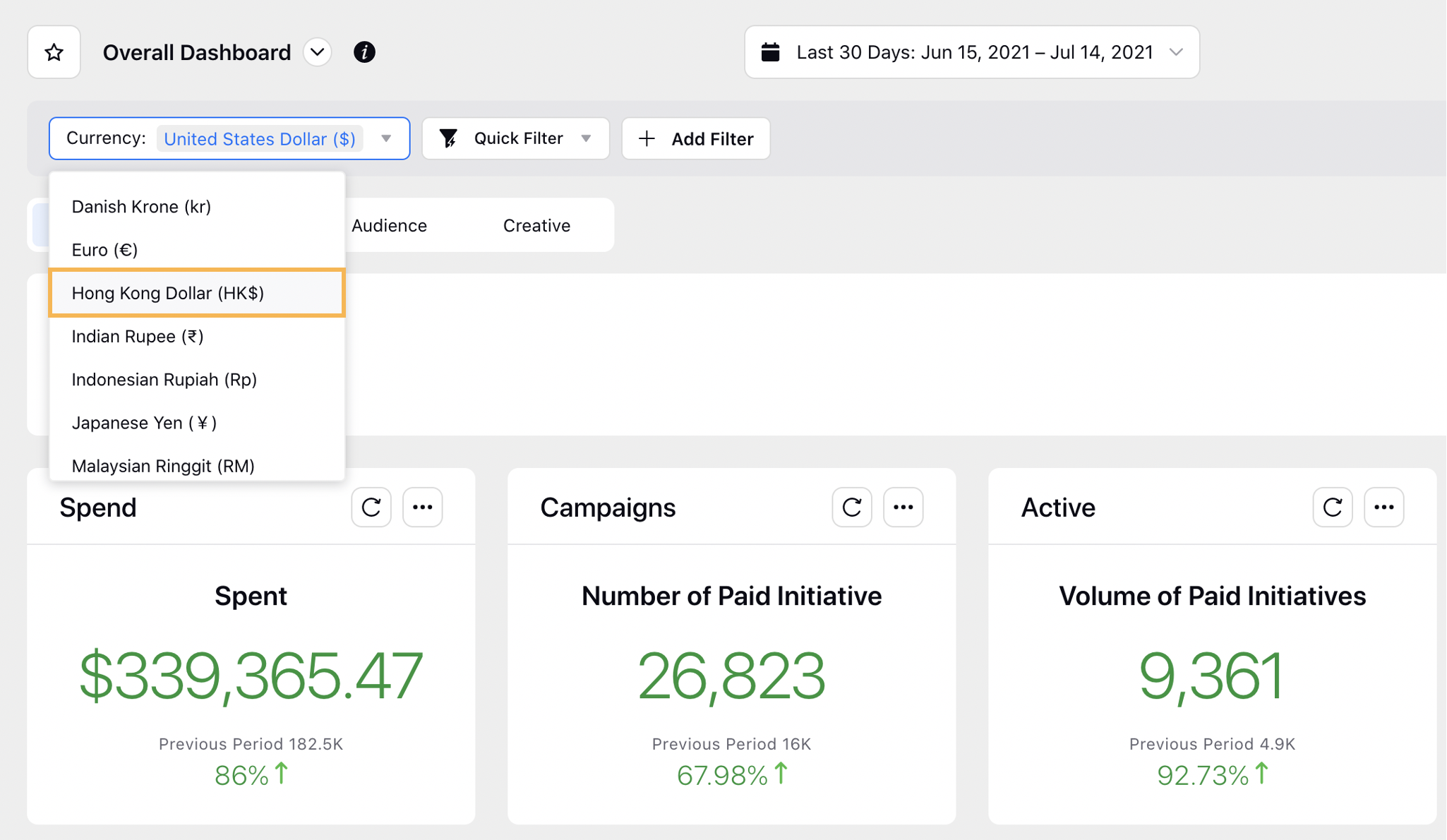Collapse the Currency dropdown arrow

click(386, 138)
